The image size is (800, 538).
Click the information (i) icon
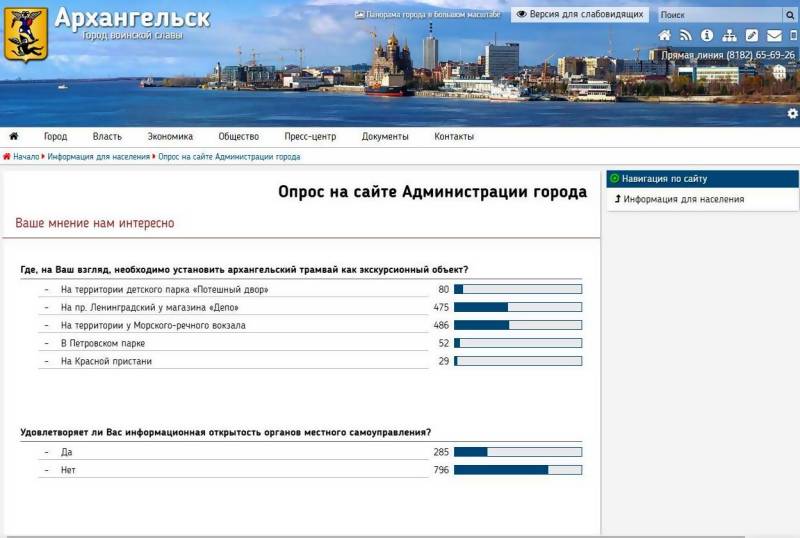pyautogui.click(x=707, y=35)
